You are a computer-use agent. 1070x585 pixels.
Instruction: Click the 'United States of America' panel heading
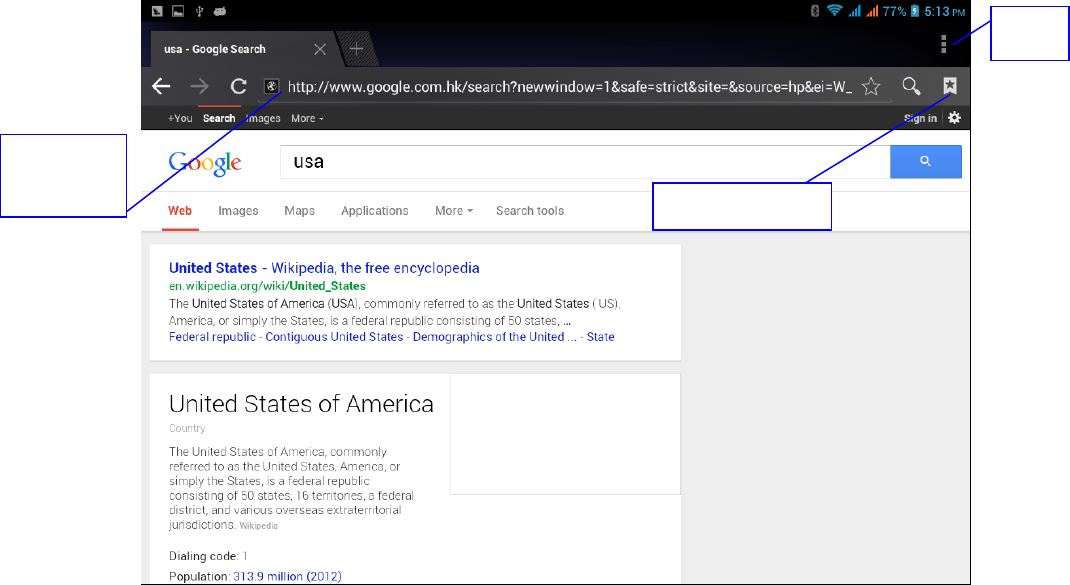(301, 404)
